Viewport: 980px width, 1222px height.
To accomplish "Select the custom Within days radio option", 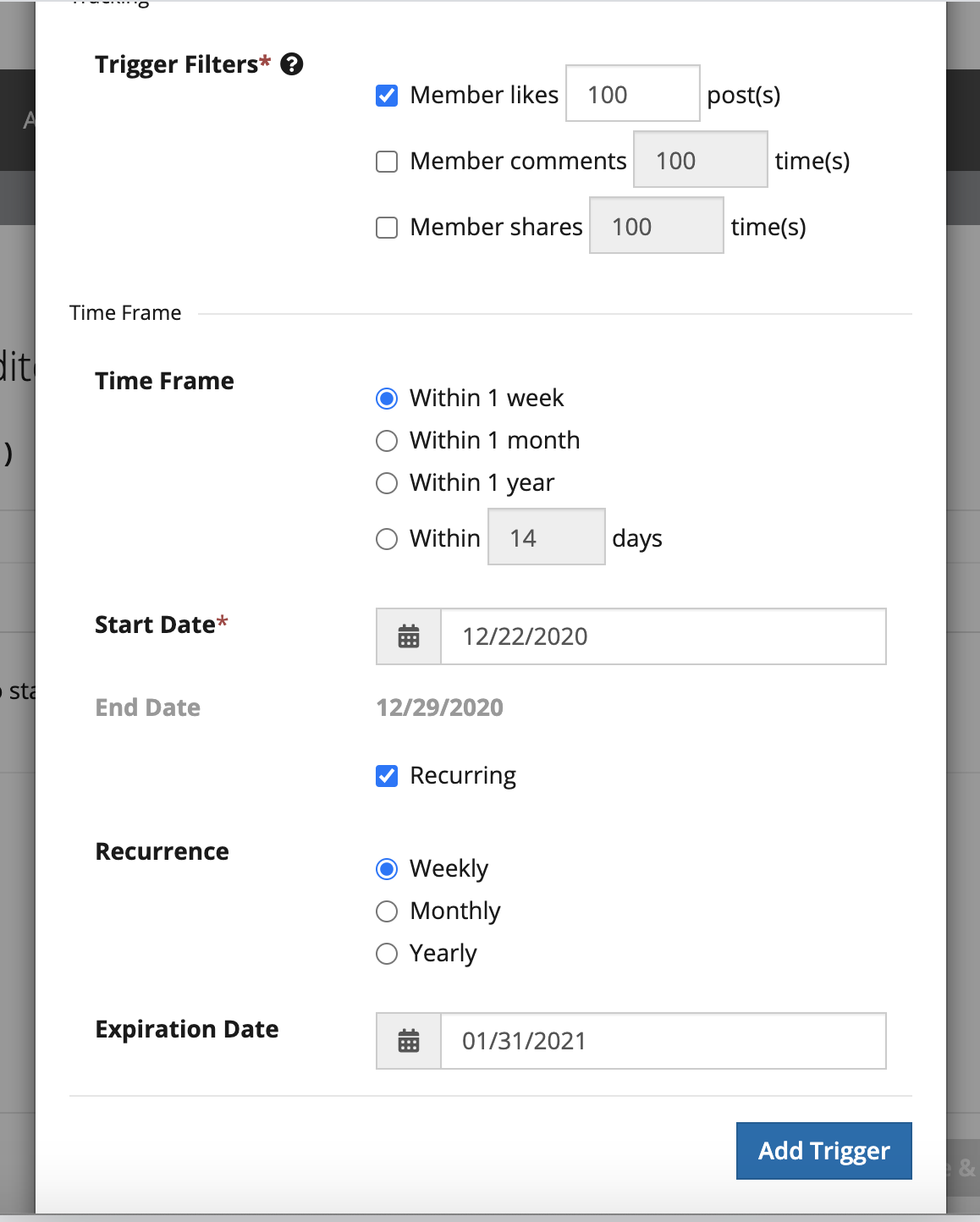I will coord(387,539).
